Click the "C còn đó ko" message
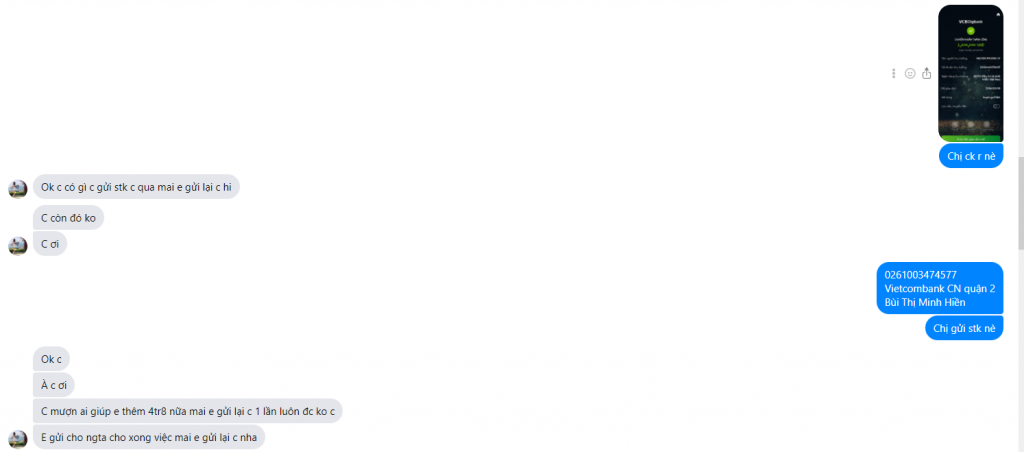The width and height of the screenshot is (1024, 452). 69,218
